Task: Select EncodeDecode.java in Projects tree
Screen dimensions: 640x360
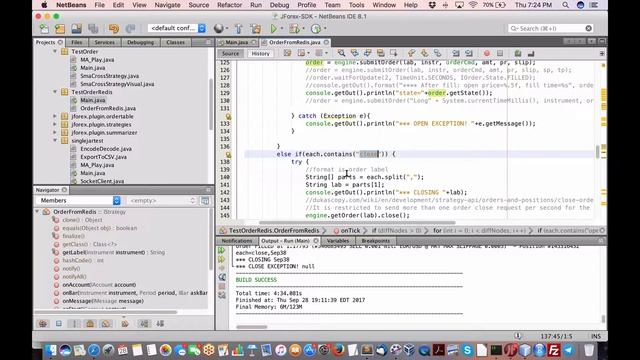Action: (106, 149)
